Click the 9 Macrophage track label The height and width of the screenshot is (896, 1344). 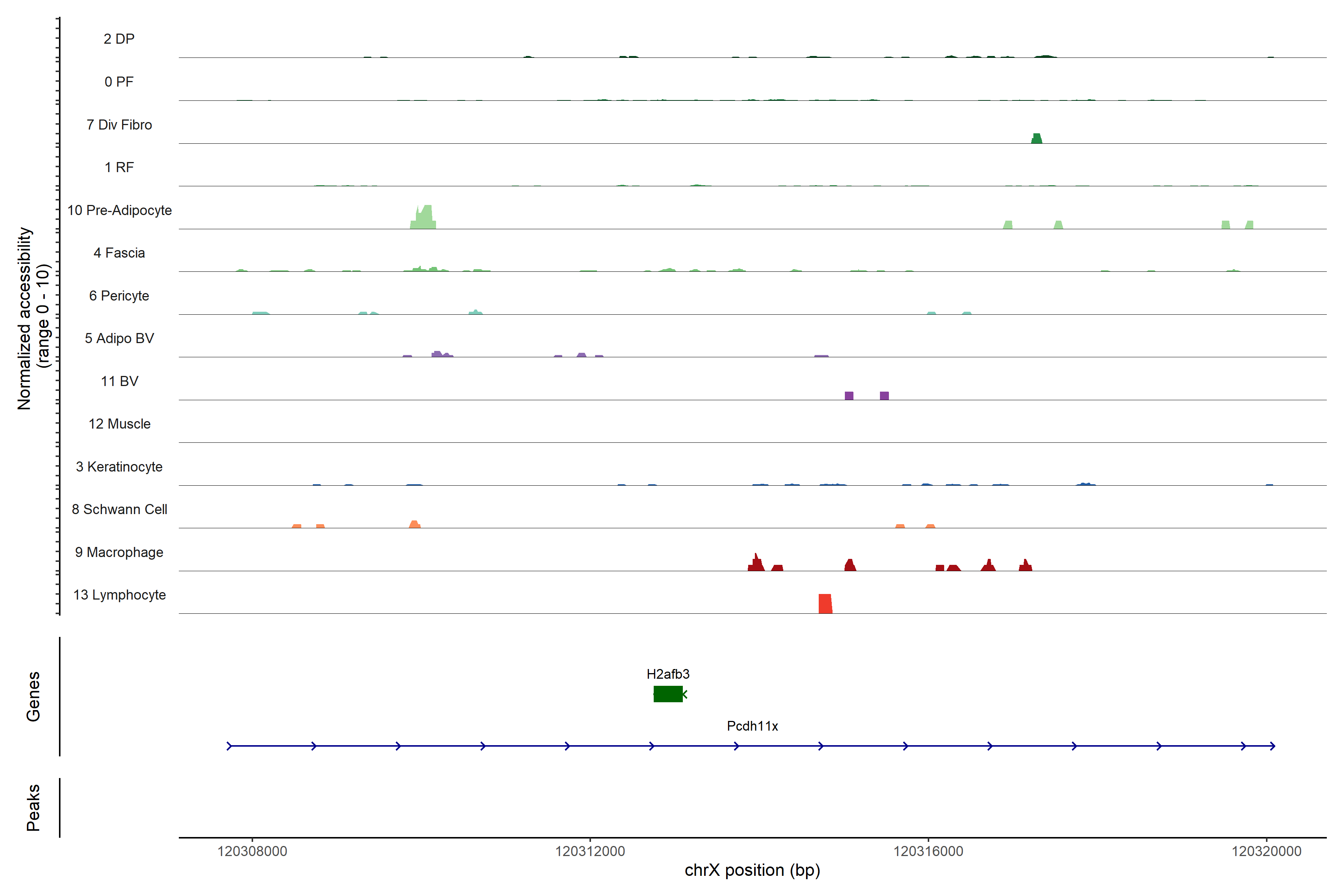(x=119, y=552)
